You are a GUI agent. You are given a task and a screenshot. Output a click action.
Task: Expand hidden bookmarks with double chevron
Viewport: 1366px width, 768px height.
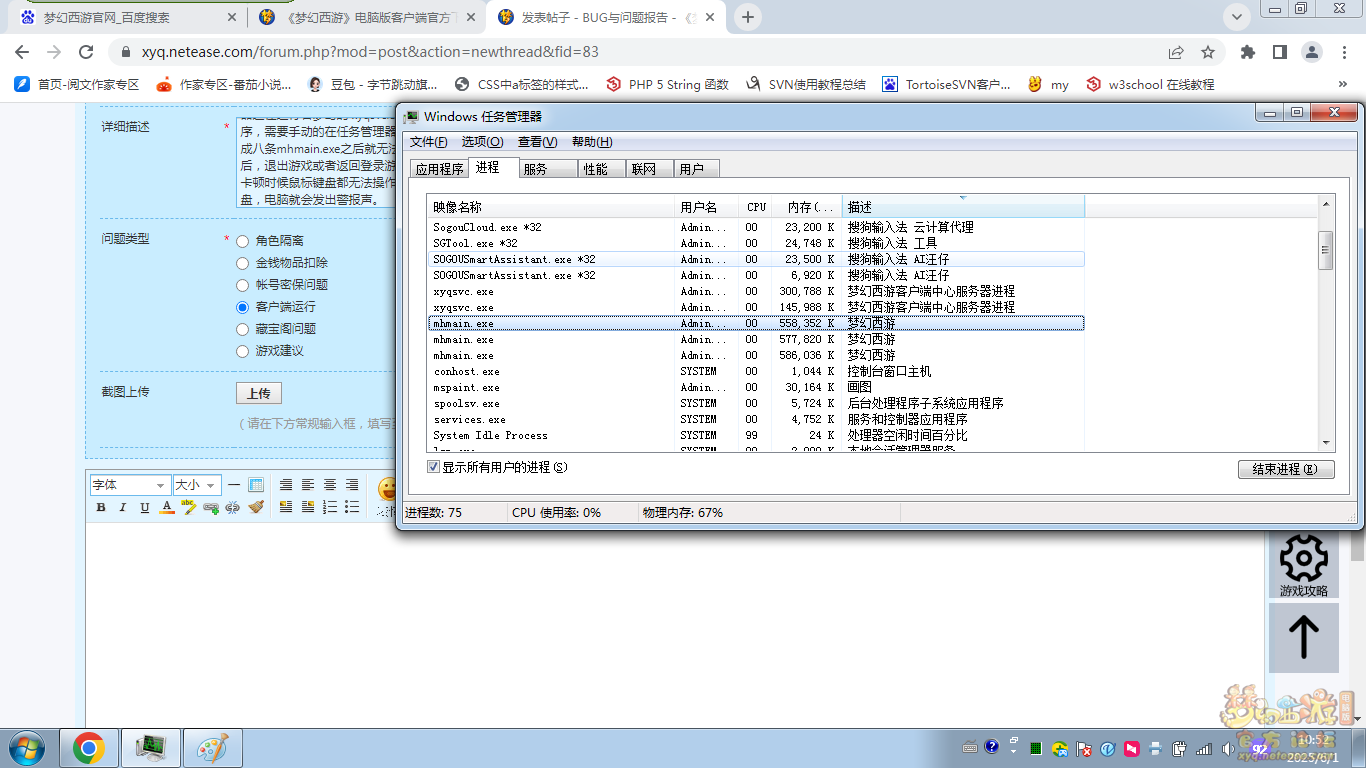1343,85
